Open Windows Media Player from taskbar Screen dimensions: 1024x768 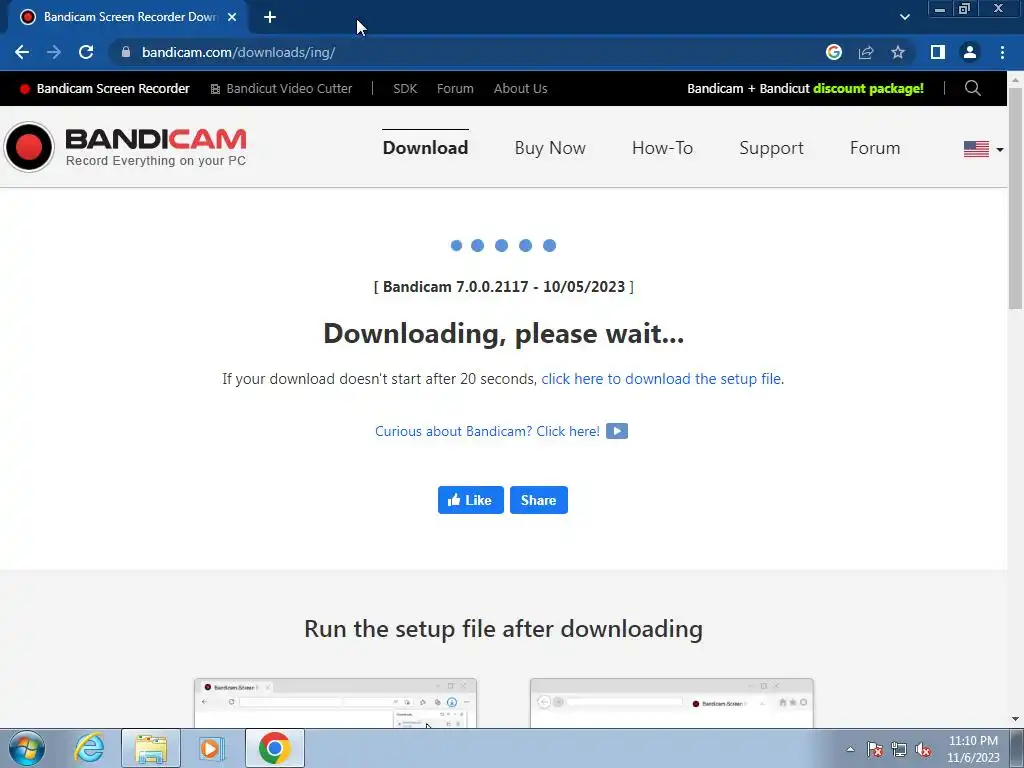pyautogui.click(x=211, y=748)
